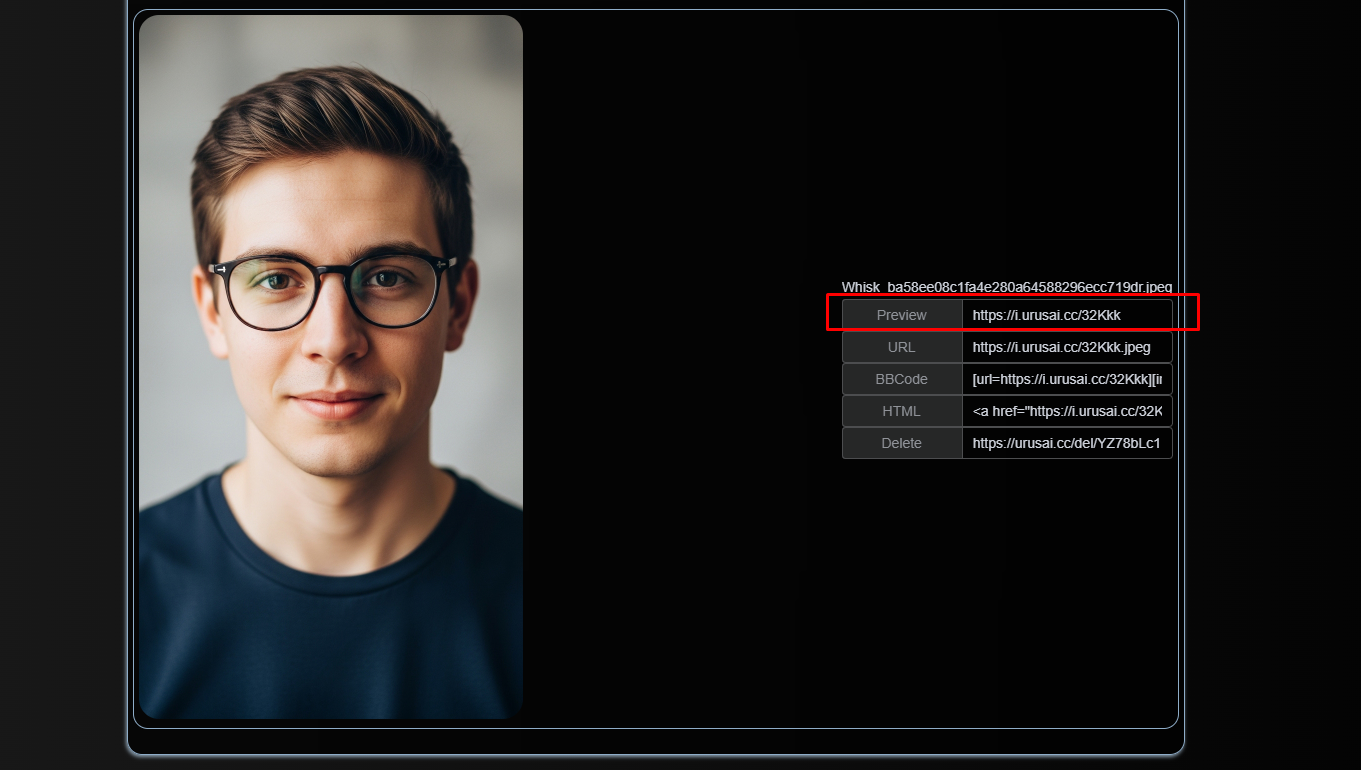Screen dimensions: 1361x770
Task: Select the Preview link text field
Action: click(x=1066, y=314)
